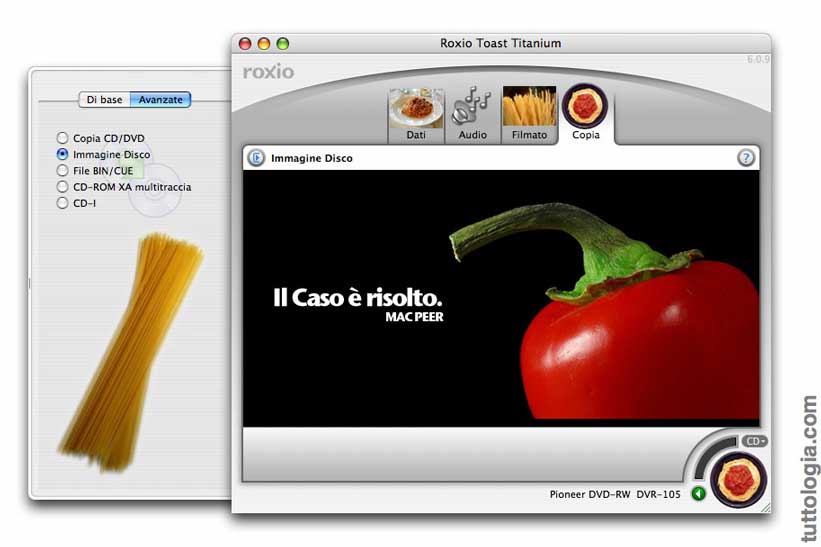
Task: Select the Immagine Disco radio button
Action: click(104, 154)
